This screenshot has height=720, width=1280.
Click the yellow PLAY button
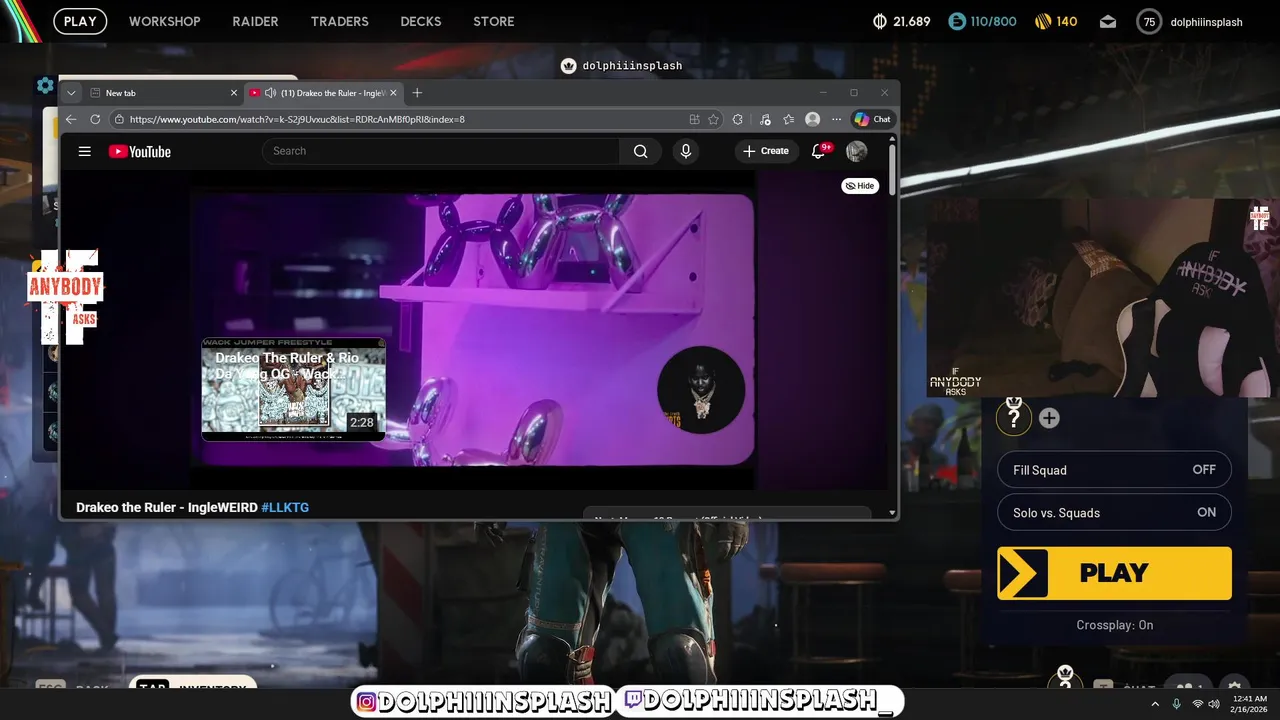(1114, 573)
